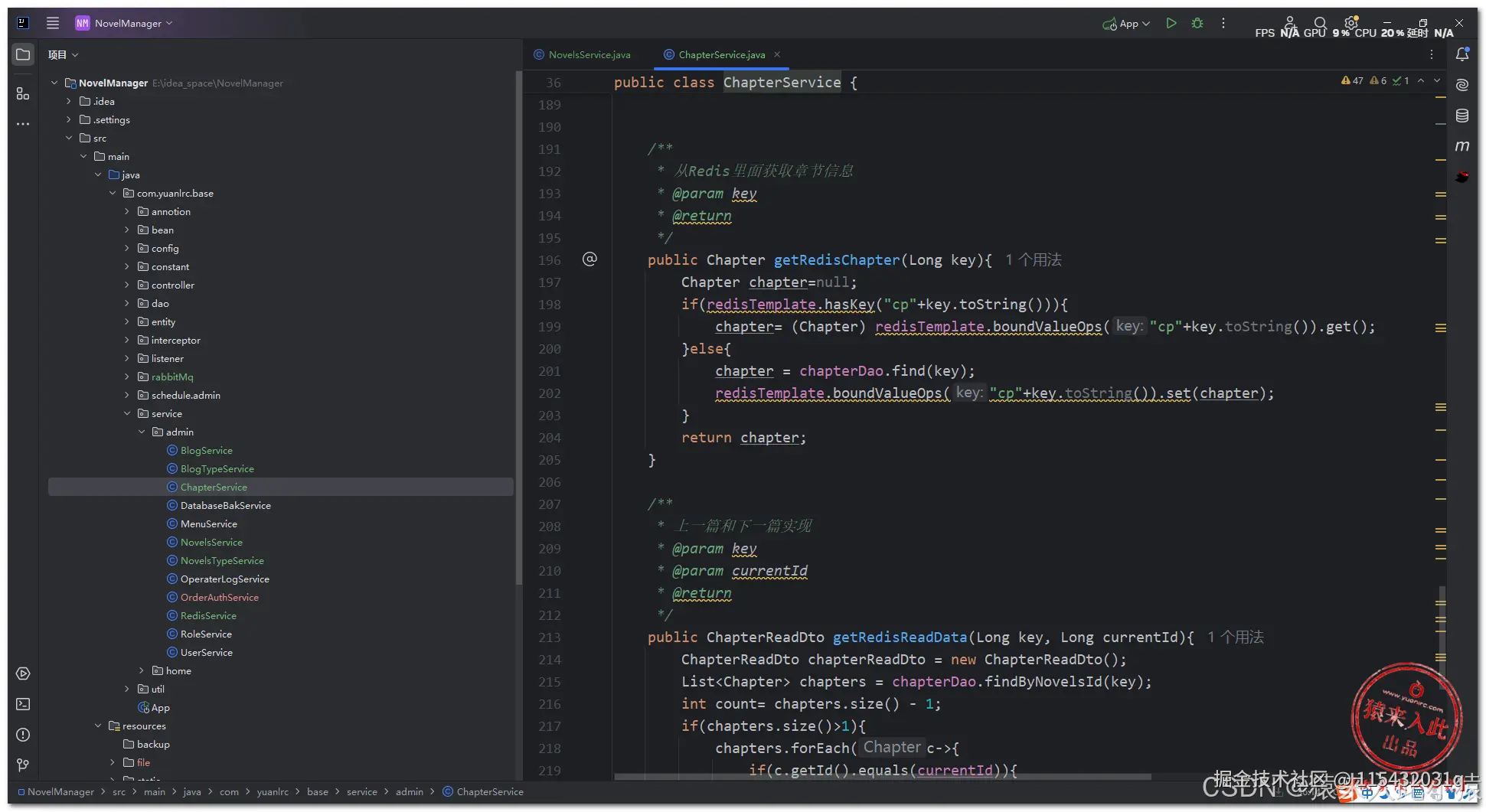Collapse the resources folder

click(x=98, y=726)
